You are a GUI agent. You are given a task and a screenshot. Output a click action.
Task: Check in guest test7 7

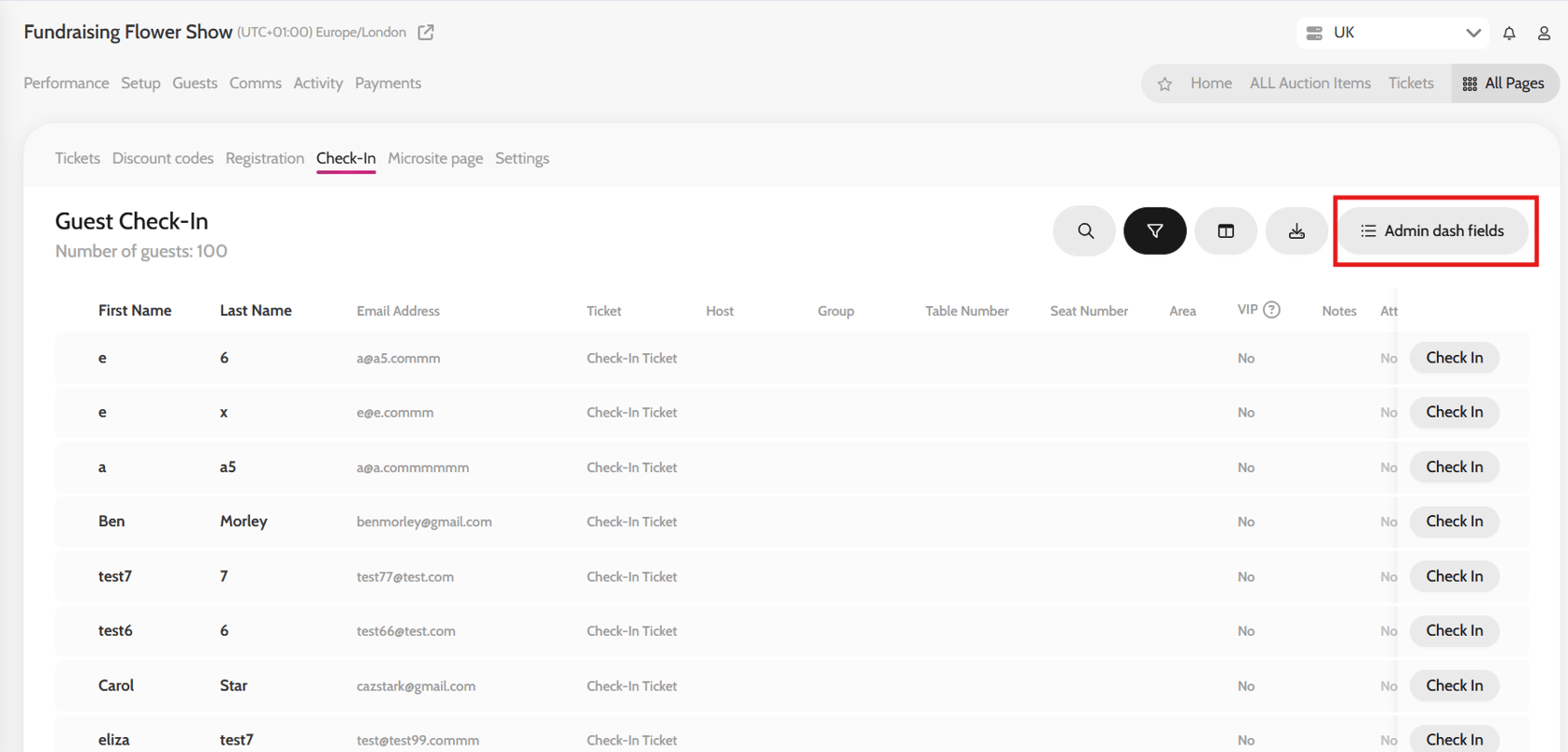coord(1454,576)
